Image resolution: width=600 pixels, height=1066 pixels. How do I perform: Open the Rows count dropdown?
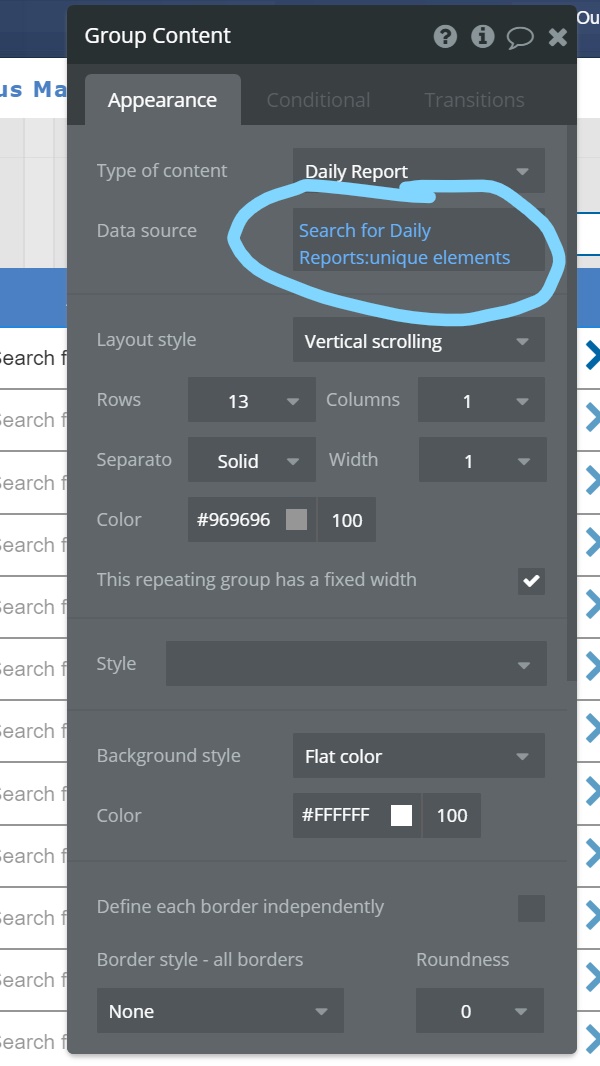[251, 401]
